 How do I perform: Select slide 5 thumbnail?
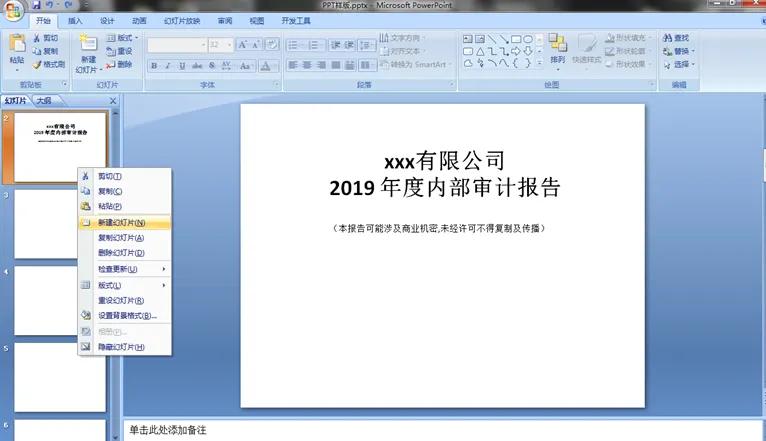[x=60, y=377]
